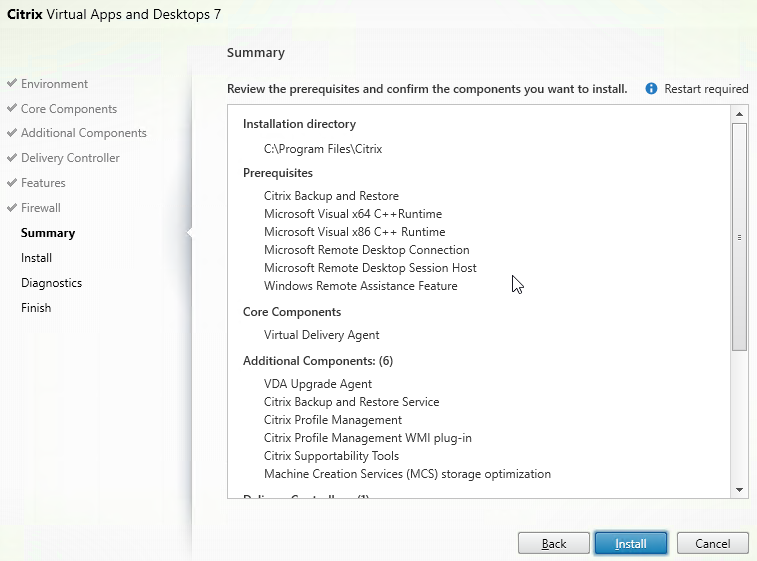Click Virtual Delivery Agent entry
Viewport: 757px width, 561px height.
pyautogui.click(x=322, y=335)
